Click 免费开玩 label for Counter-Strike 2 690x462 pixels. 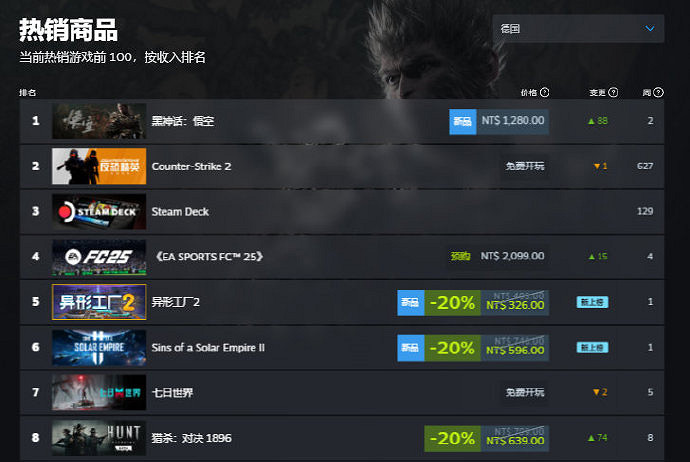point(525,166)
